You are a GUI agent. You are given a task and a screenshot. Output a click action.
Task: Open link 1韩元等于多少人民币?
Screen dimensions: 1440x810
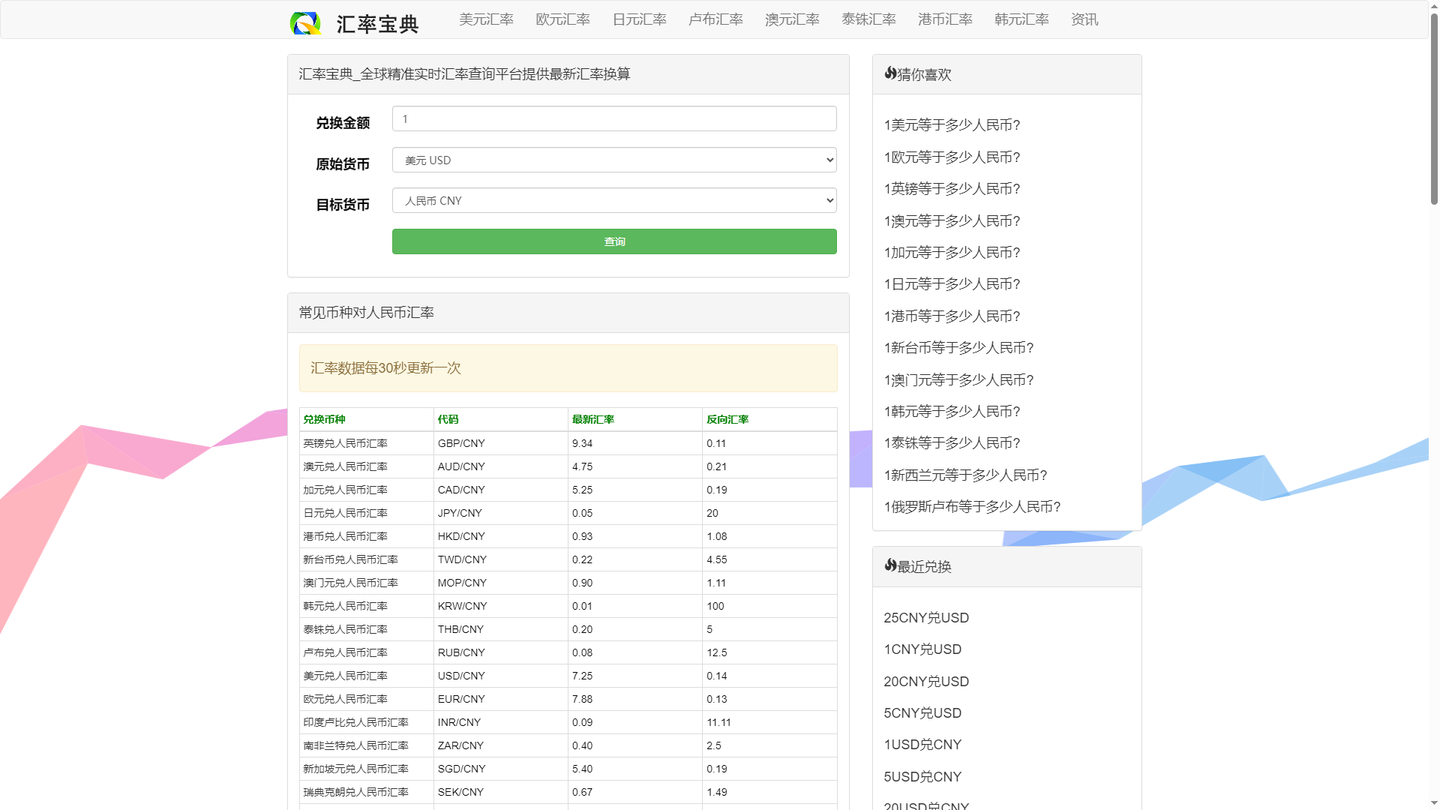click(952, 411)
